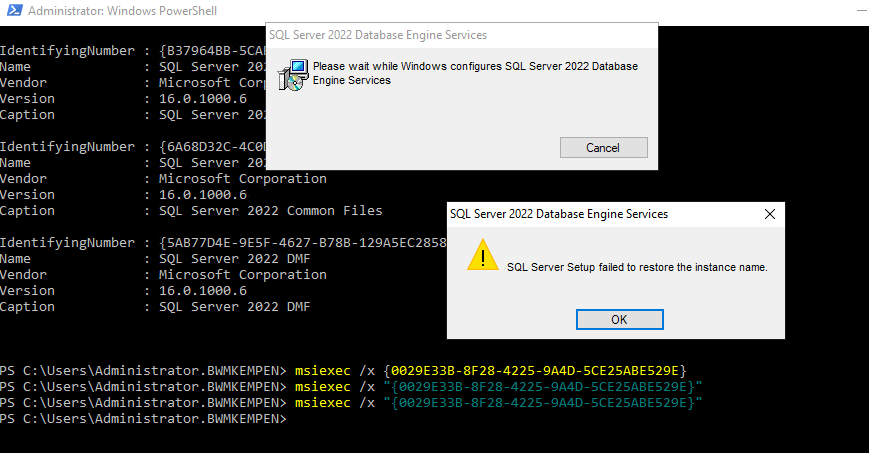Minimize the PowerShell window
Viewport: 869px width, 453px height.
point(862,11)
